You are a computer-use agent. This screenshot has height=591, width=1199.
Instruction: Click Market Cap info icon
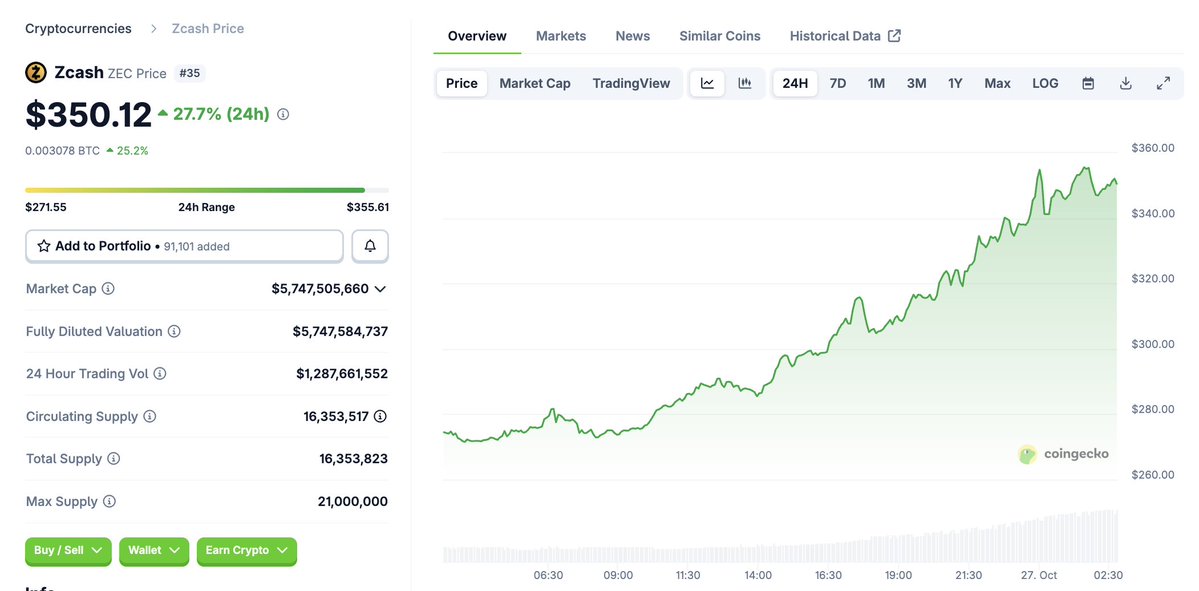pyautogui.click(x=108, y=289)
